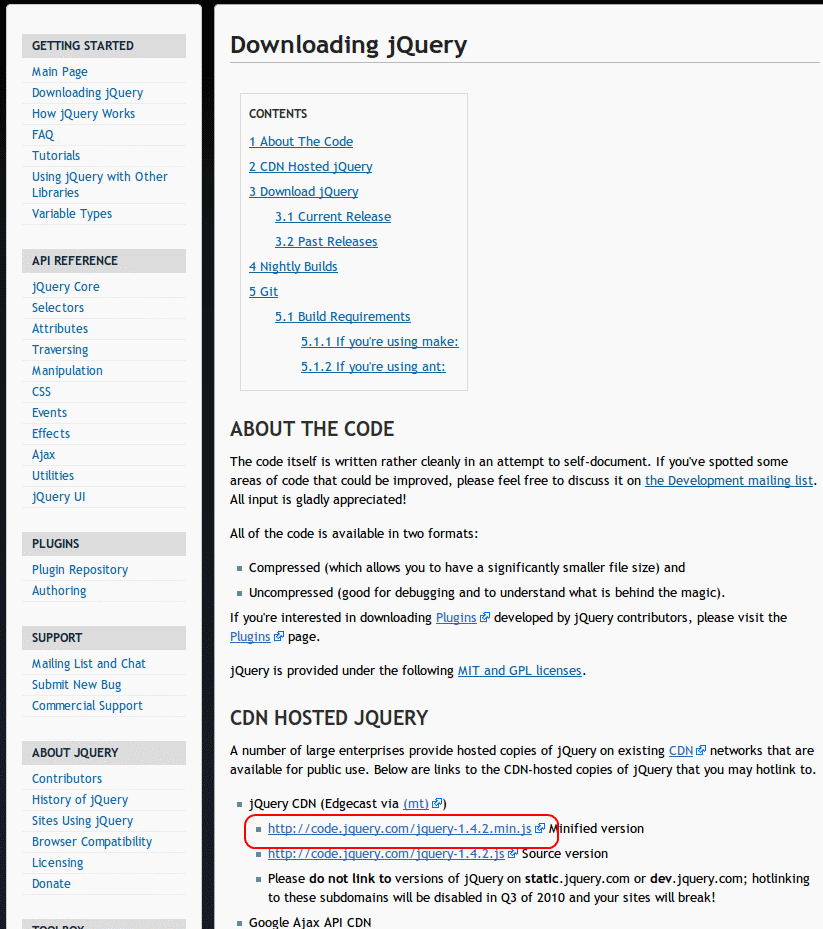Open the Utilities reference
Viewport: 823px width, 929px height.
(x=53, y=476)
